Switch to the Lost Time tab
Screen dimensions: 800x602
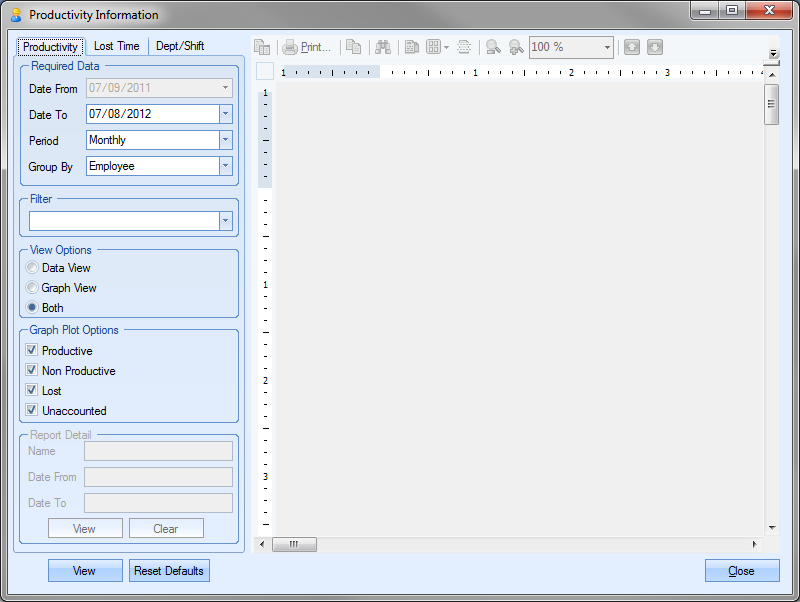click(116, 46)
